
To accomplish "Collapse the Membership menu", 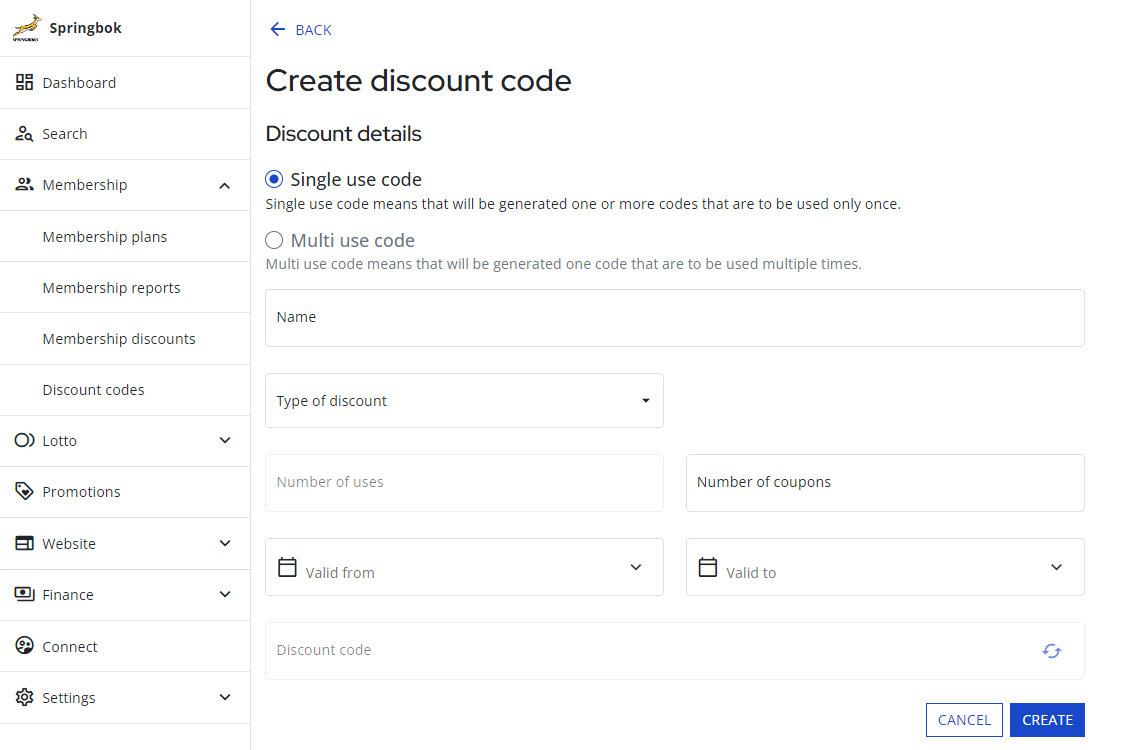I will click(x=224, y=184).
